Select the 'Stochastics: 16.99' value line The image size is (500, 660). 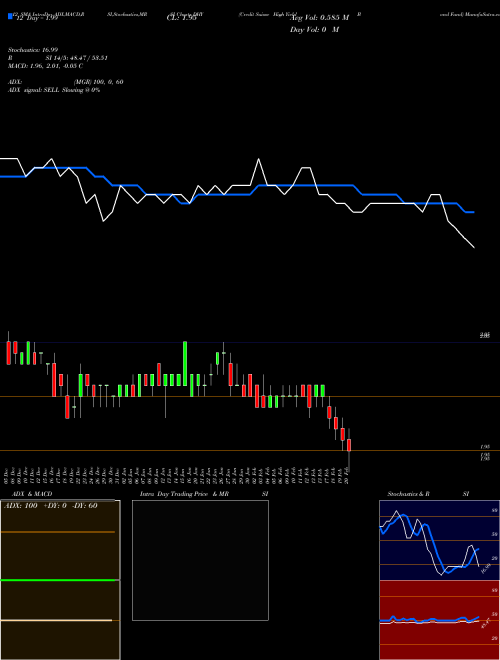[x=33, y=50]
